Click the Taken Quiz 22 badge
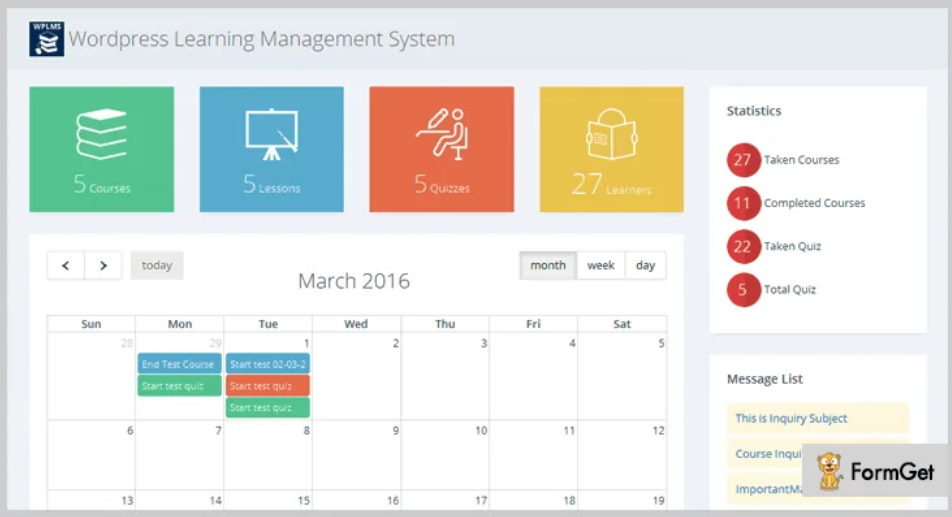 pyautogui.click(x=742, y=246)
